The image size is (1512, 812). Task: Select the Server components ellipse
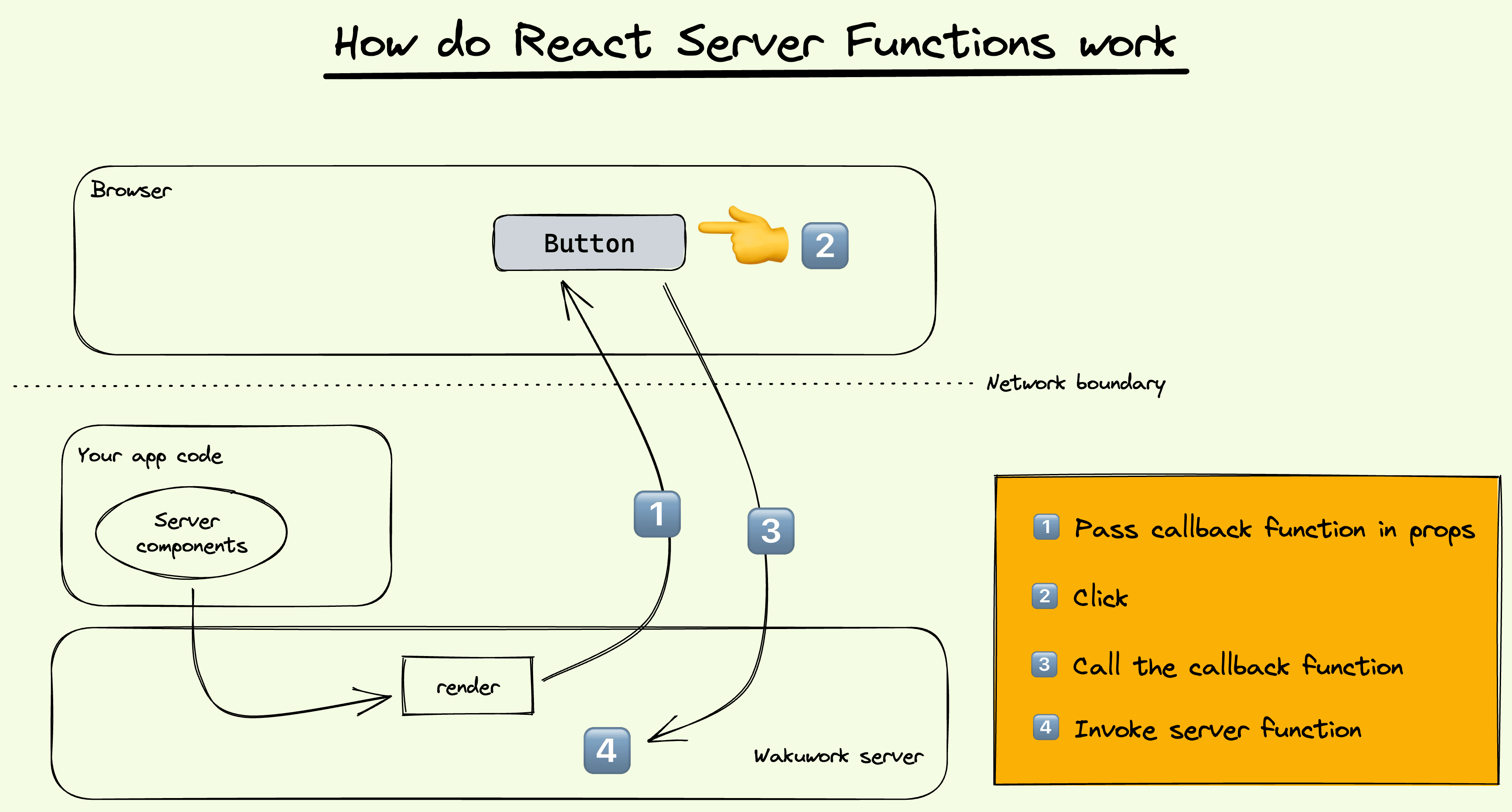(191, 533)
